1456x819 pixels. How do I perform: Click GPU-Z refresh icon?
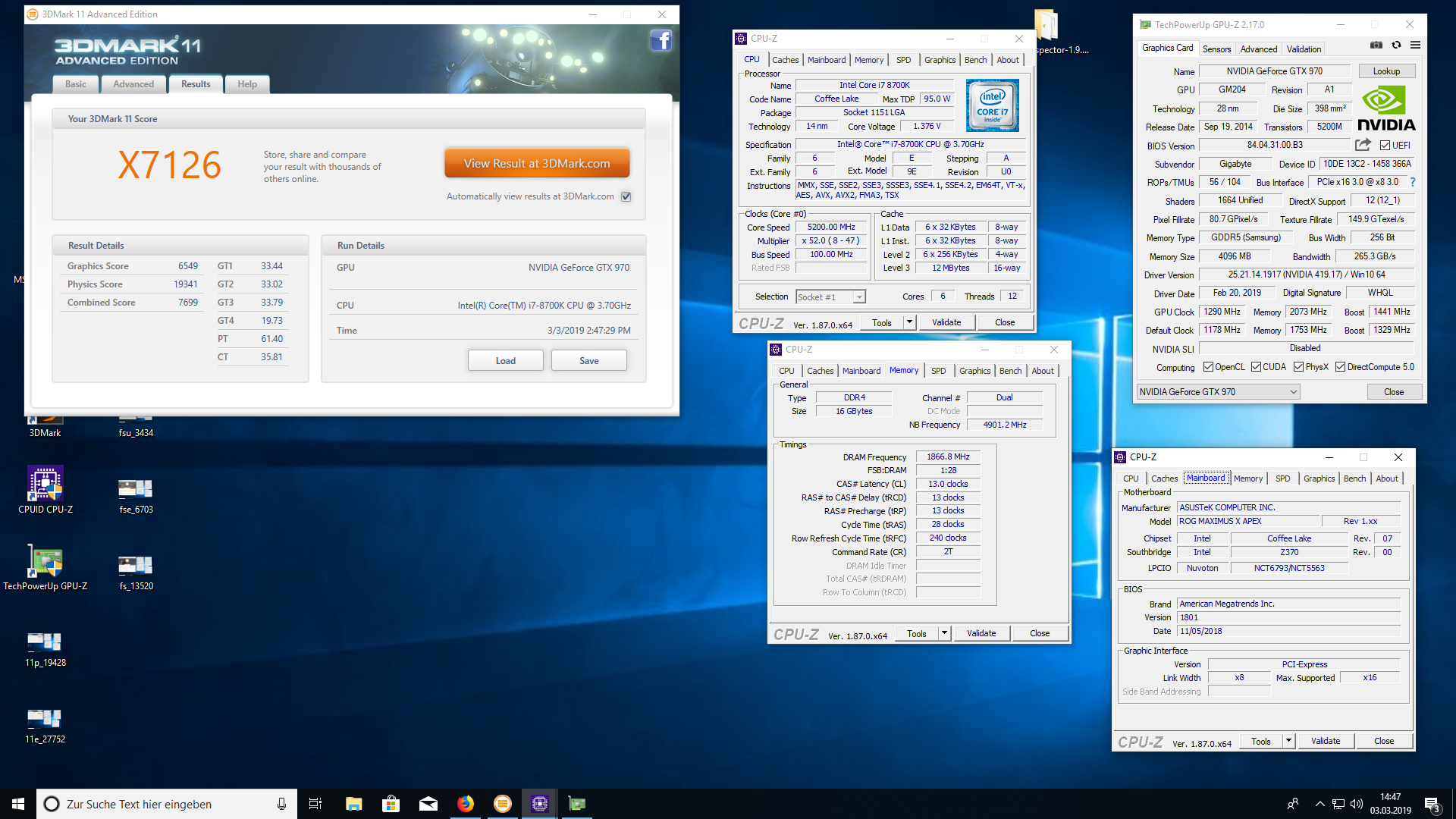pos(1396,45)
